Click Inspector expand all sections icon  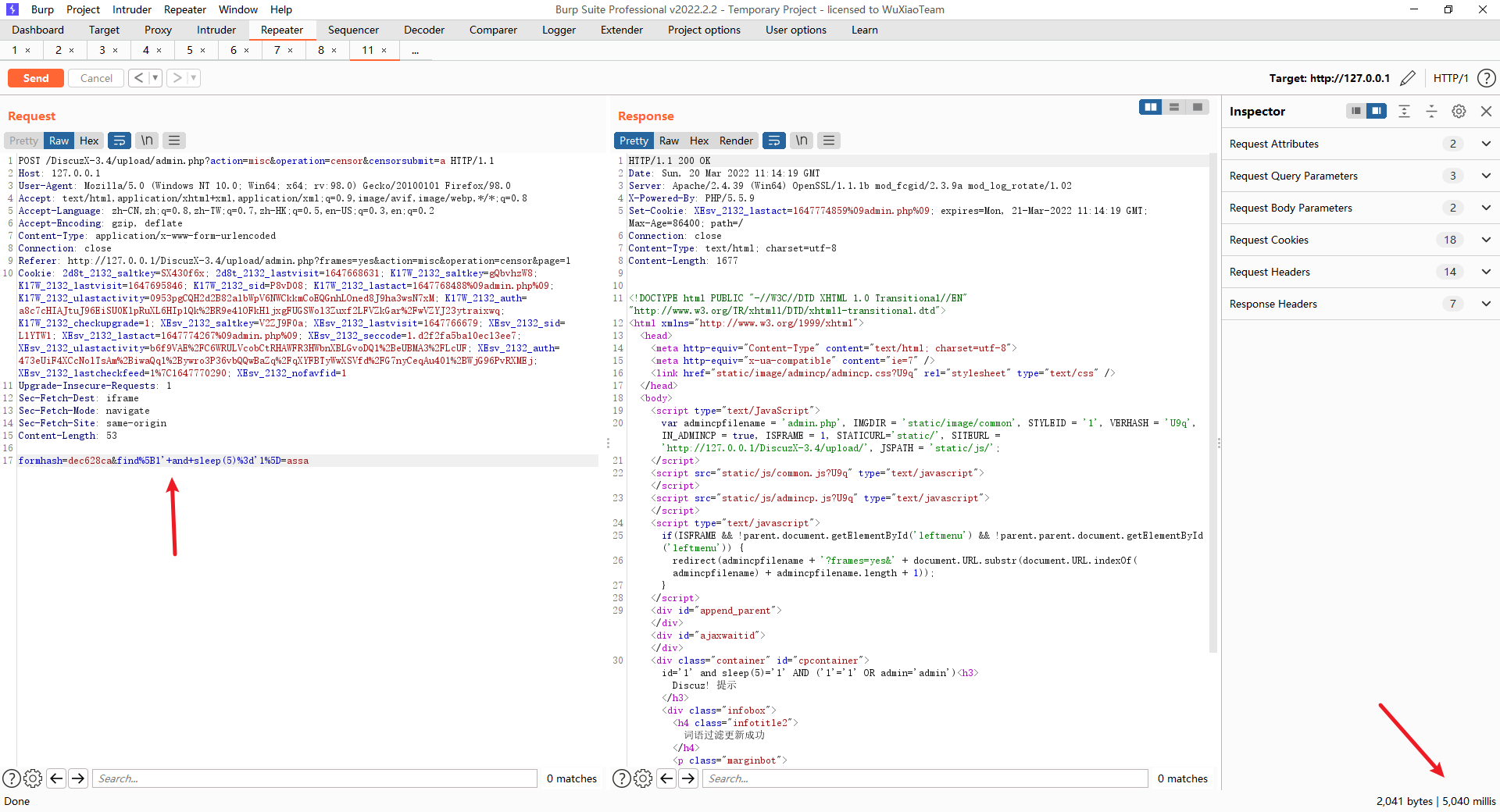click(1404, 111)
